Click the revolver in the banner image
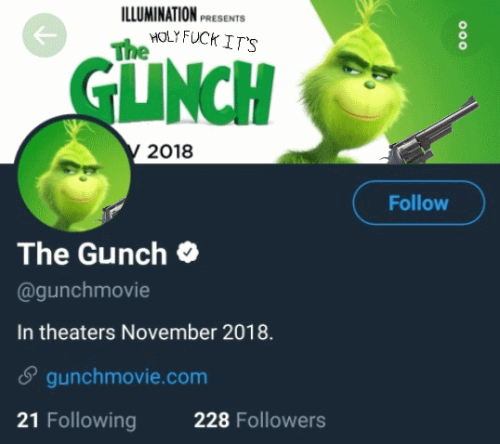 coord(433,131)
